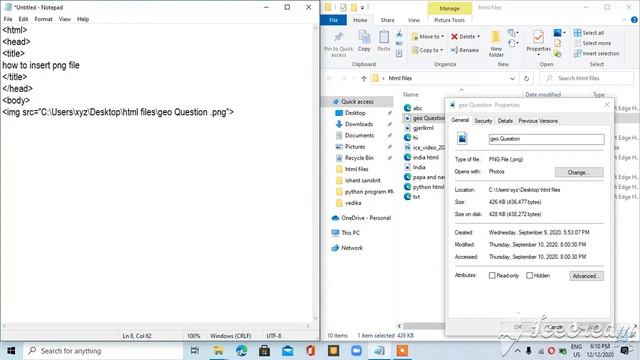This screenshot has height=360, width=640.
Task: Click the Windows Start button
Action: pyautogui.click(x=11, y=351)
